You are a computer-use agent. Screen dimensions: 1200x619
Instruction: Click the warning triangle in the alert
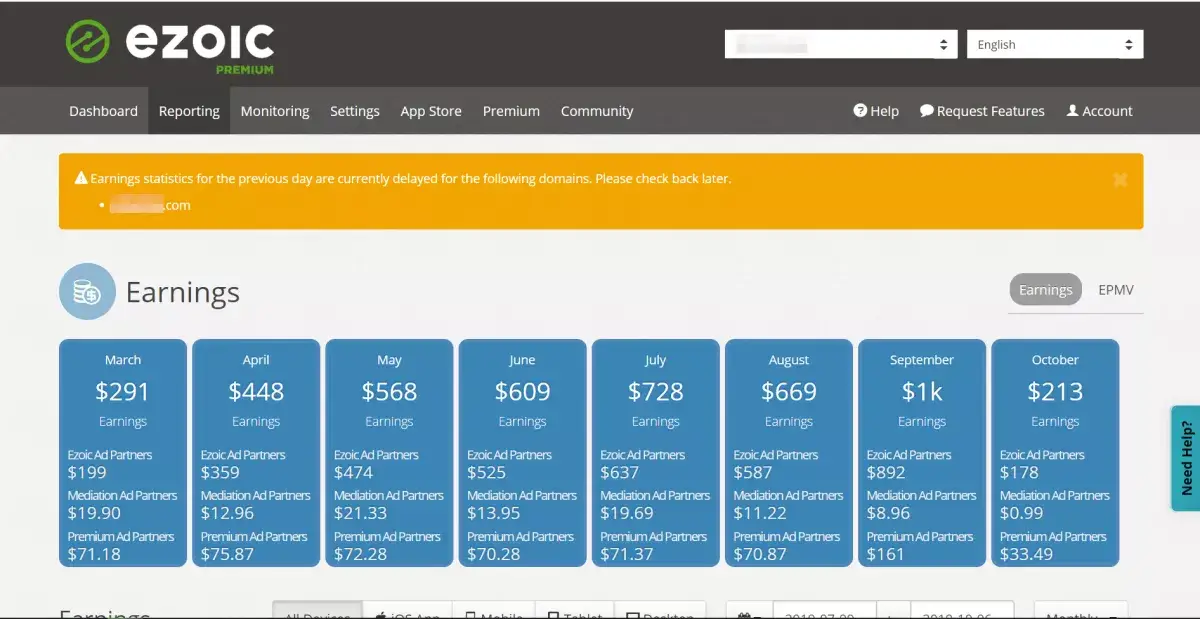tap(81, 179)
